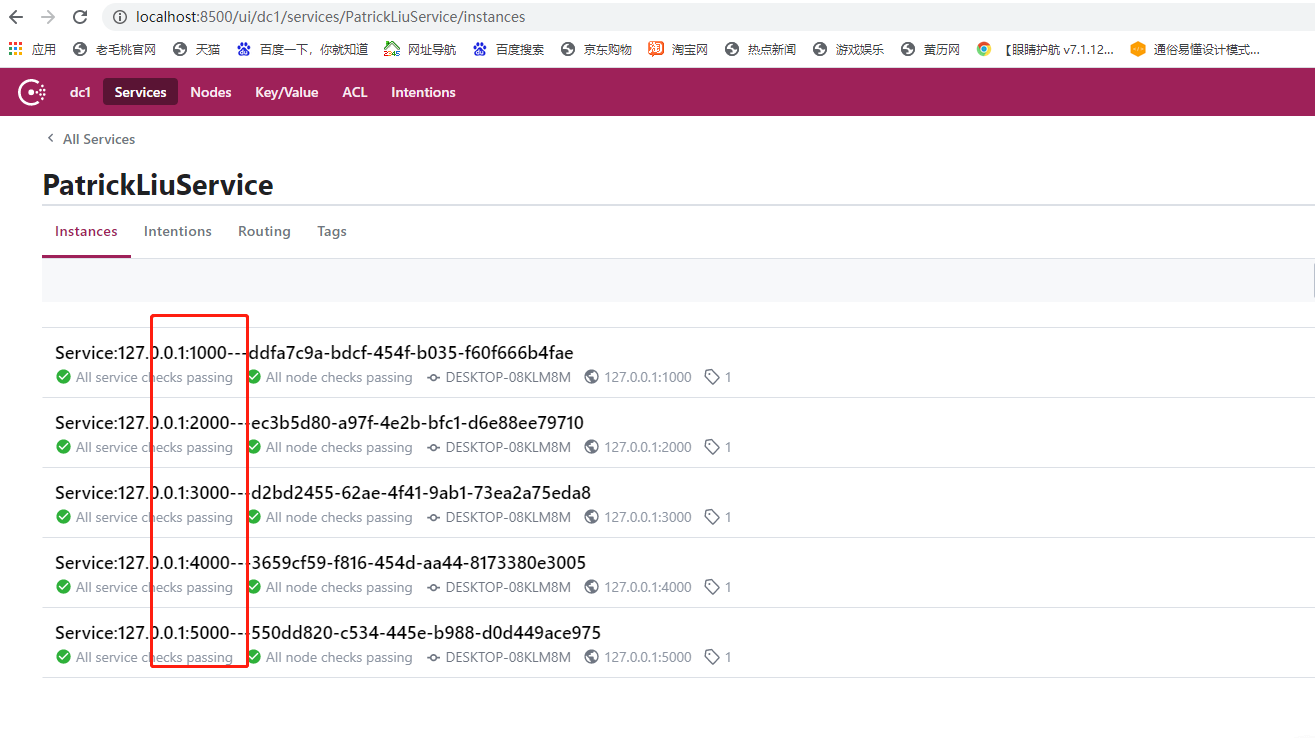
Task: Click the tag icon in the port 1000 row
Action: pyautogui.click(x=712, y=377)
